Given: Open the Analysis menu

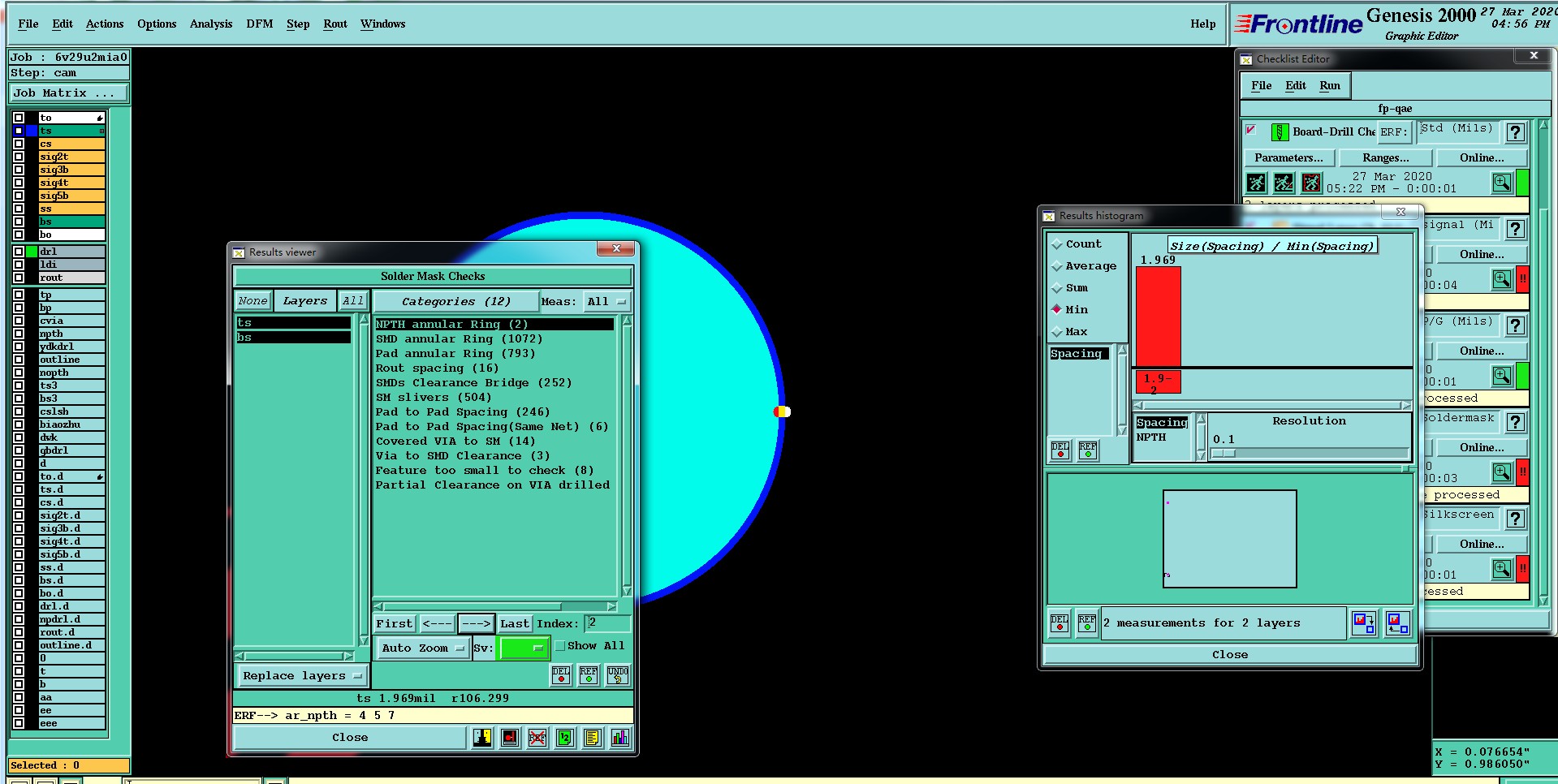Looking at the screenshot, I should [211, 24].
